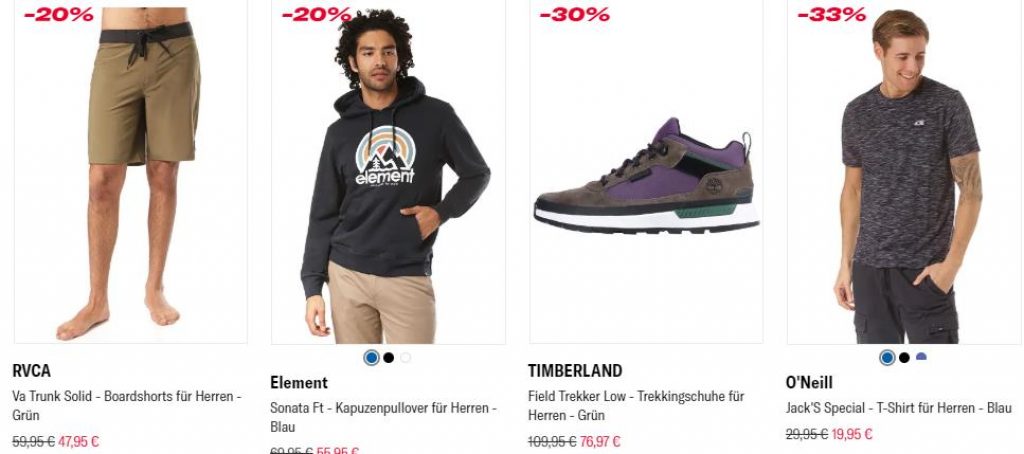Select blue color swatch for O'Neill T-shirt
1024x454 pixels.
[887, 357]
